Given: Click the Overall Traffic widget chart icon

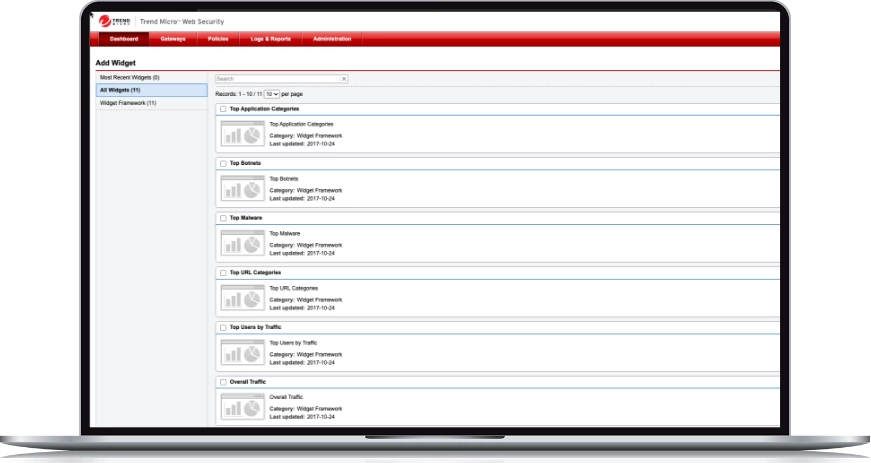Looking at the screenshot, I should click(x=242, y=406).
